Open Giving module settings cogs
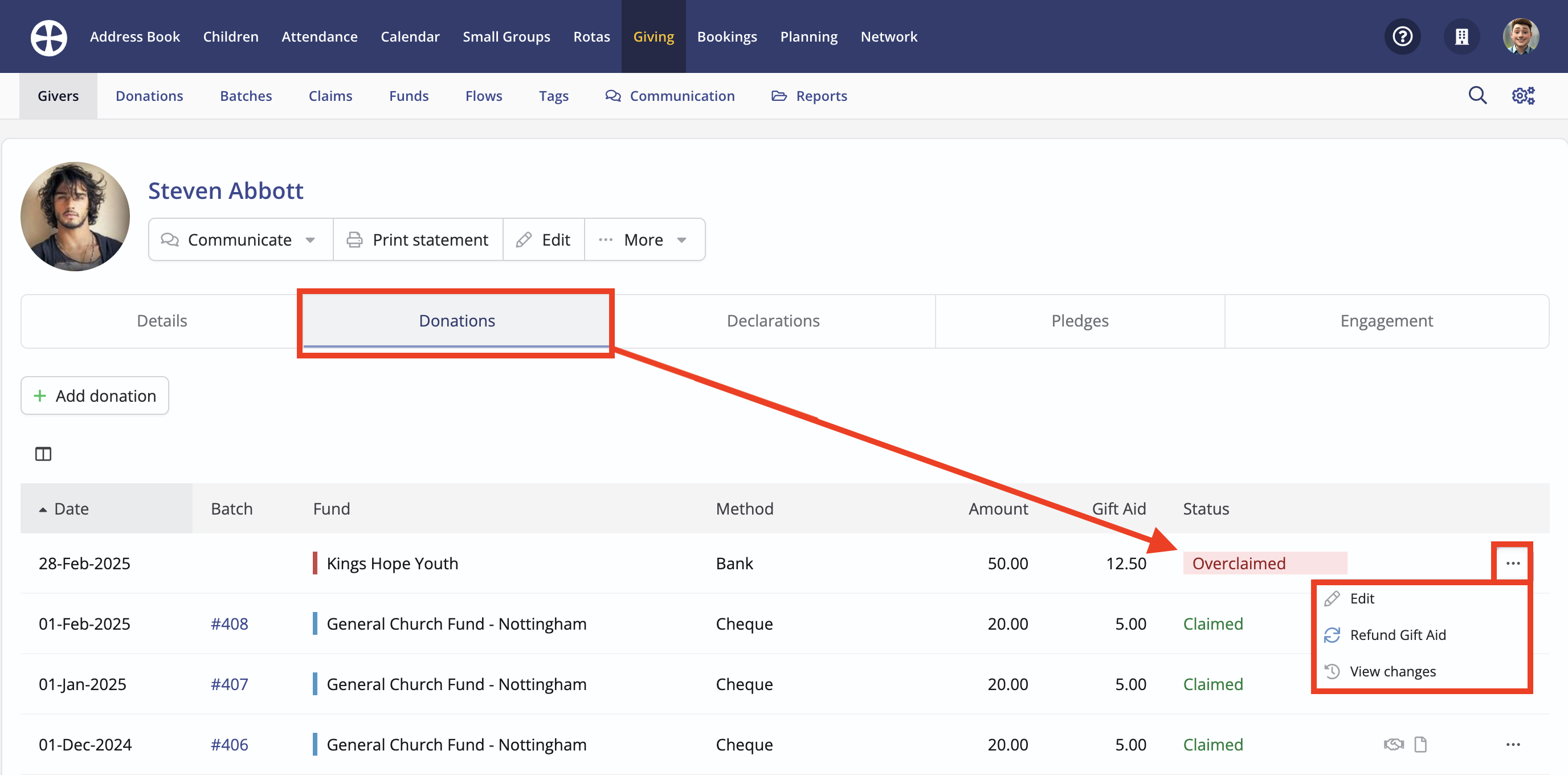Image resolution: width=1568 pixels, height=775 pixels. coord(1523,96)
